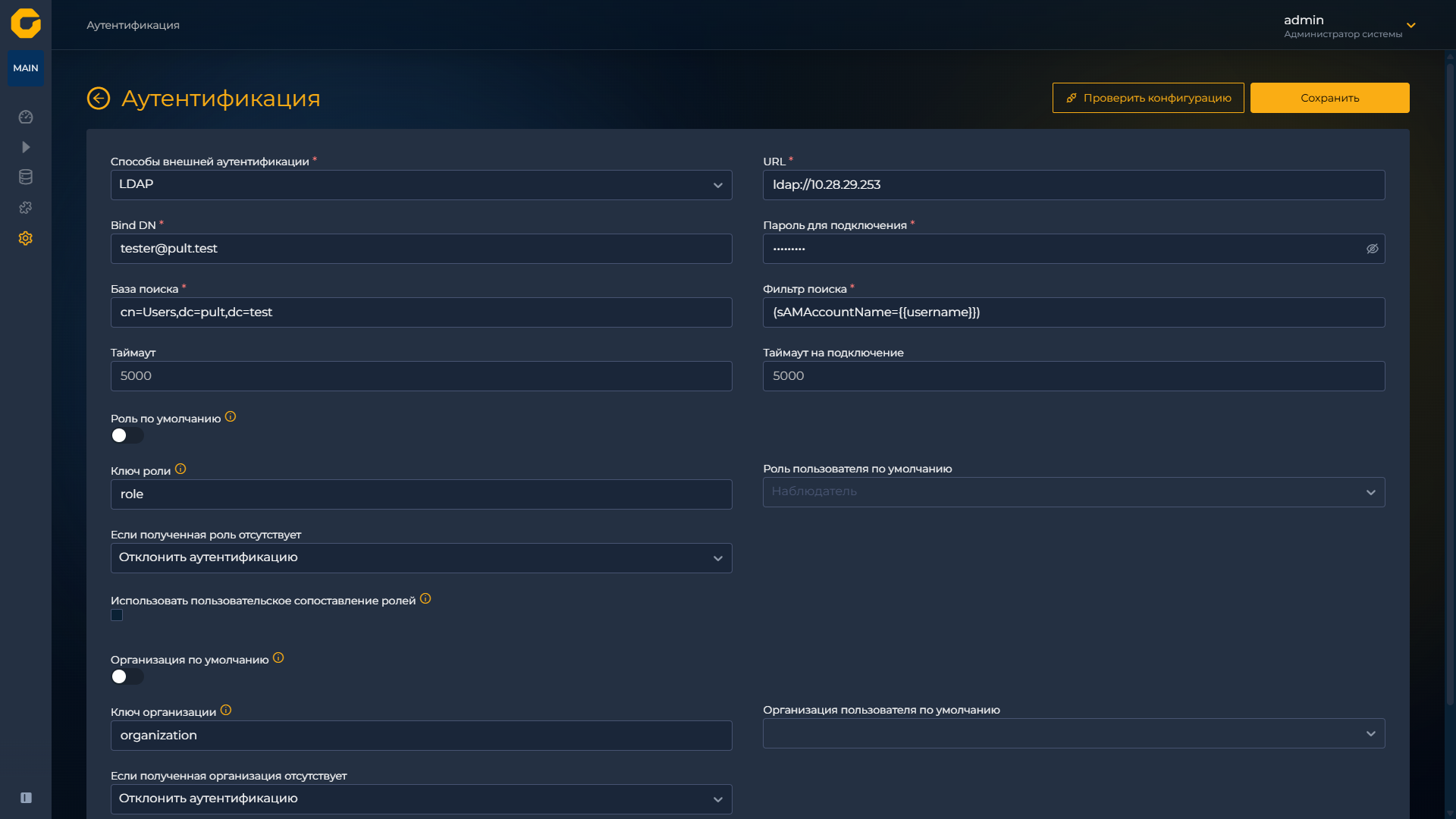Open the plugins puzzle icon in the sidebar

click(26, 208)
